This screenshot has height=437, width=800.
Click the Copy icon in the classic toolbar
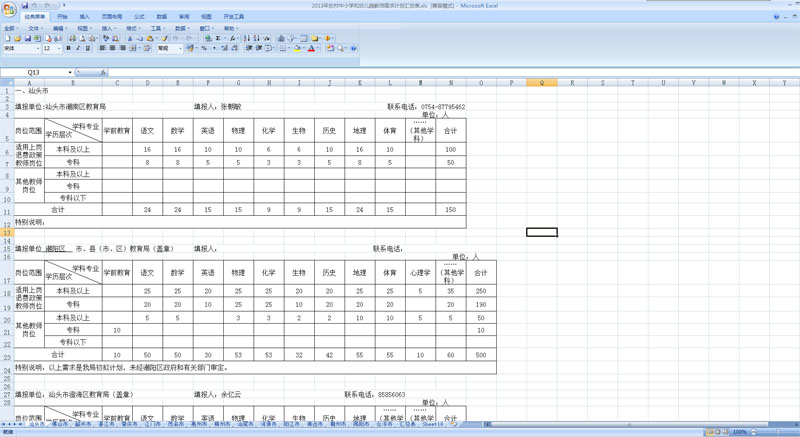(139, 38)
